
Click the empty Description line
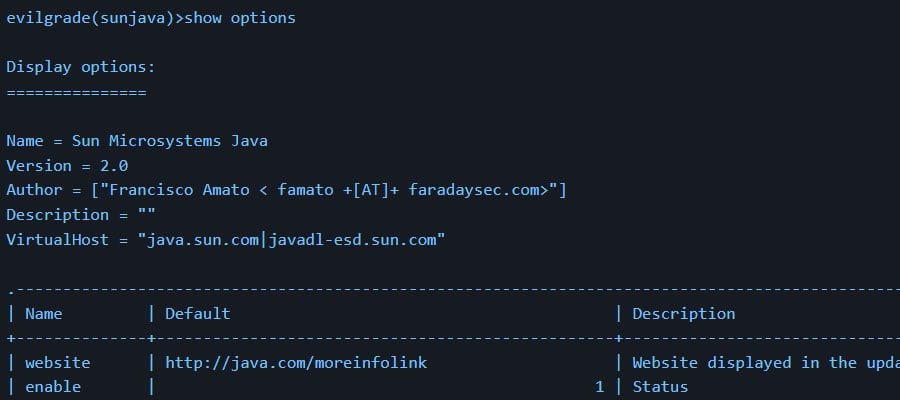[x=81, y=215]
